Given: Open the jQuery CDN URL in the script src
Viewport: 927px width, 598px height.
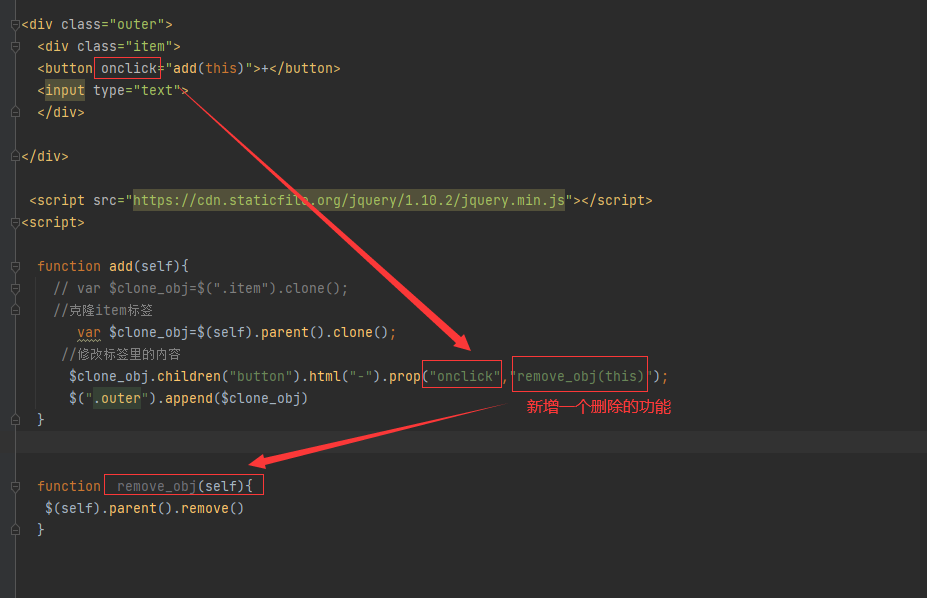Looking at the screenshot, I should (x=349, y=200).
